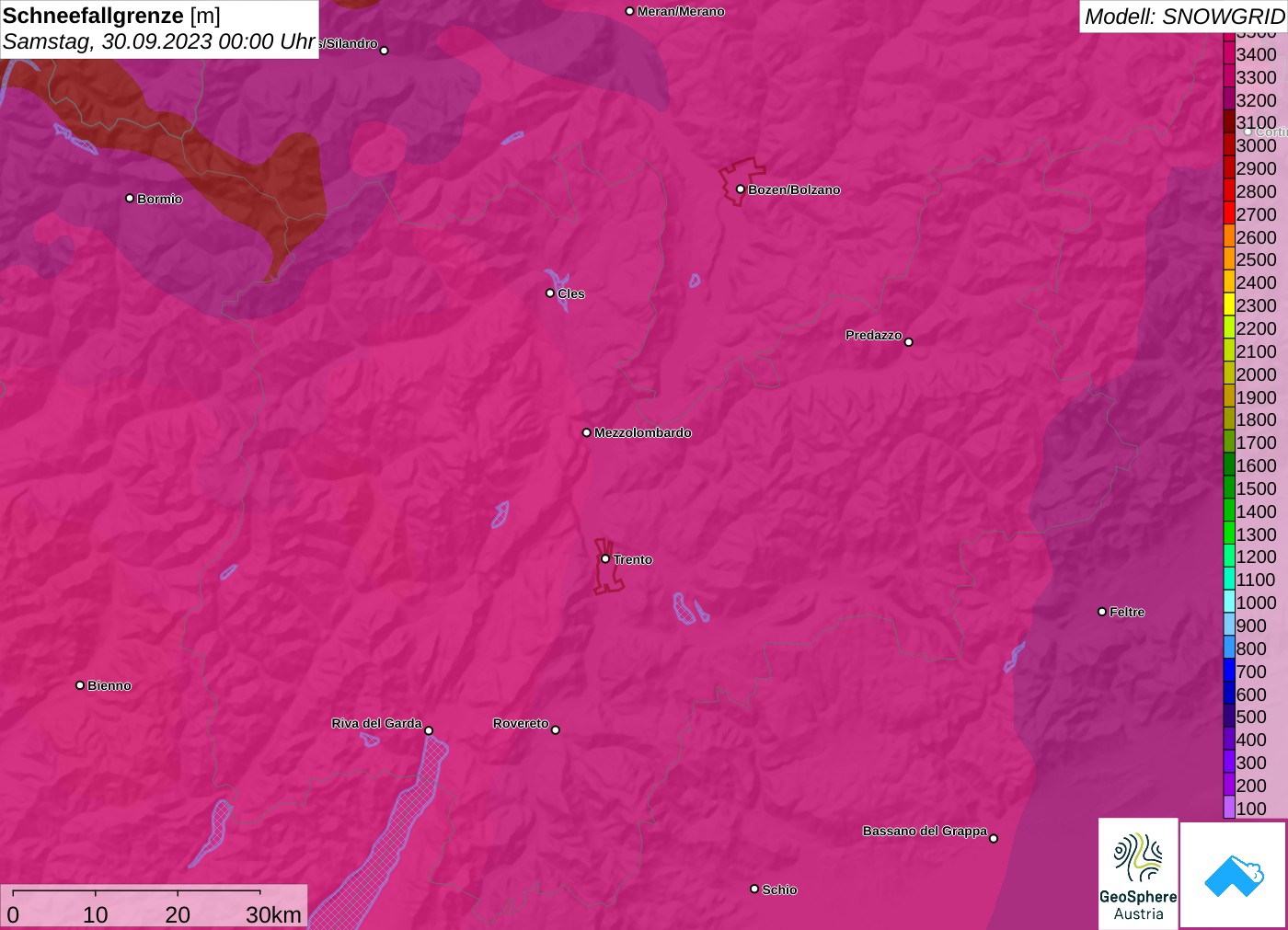Screen dimensions: 1288x930
Task: Select the Bozen/Bolzano city marker dot
Action: click(741, 189)
